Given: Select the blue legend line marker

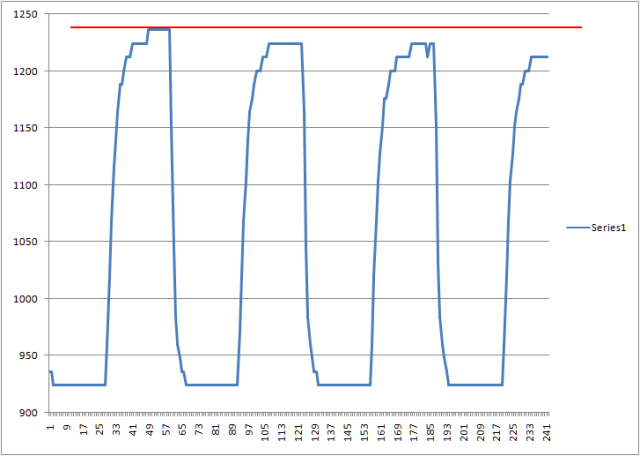Looking at the screenshot, I should [576, 228].
